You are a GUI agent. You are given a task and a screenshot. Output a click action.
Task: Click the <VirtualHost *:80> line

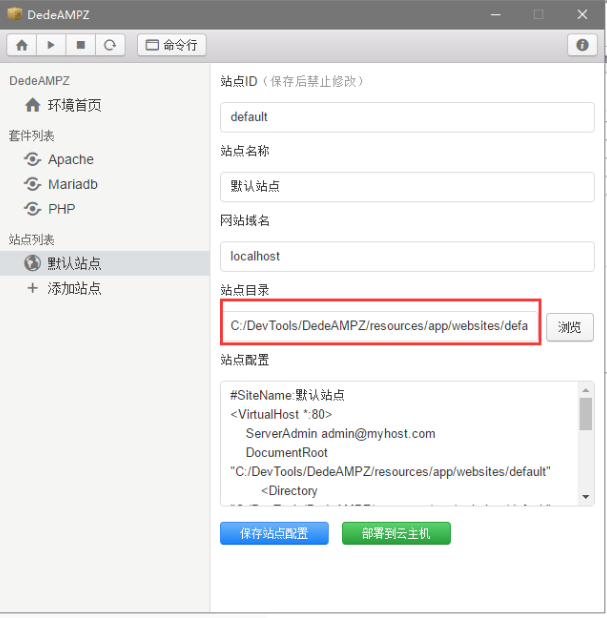281,415
